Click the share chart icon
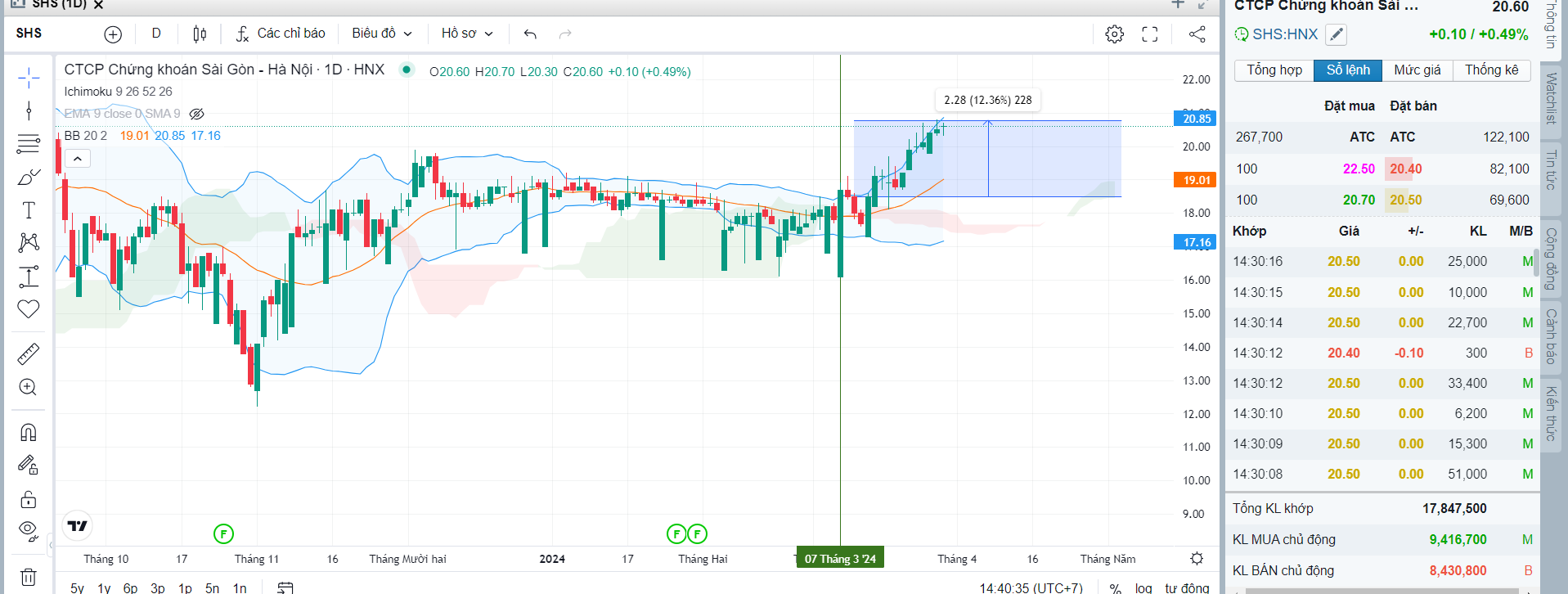The width and height of the screenshot is (1568, 594). pyautogui.click(x=1197, y=34)
